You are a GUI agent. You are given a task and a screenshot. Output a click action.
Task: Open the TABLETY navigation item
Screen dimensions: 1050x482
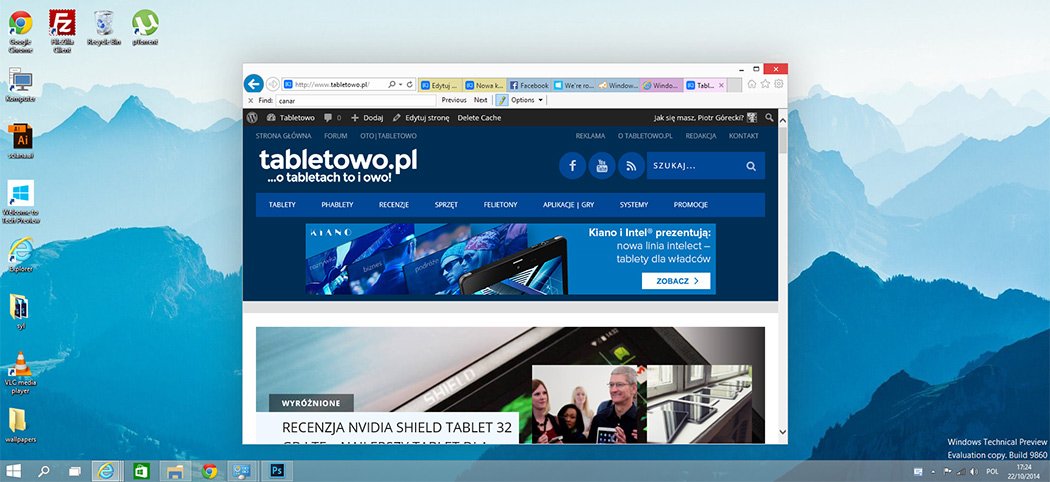click(282, 205)
